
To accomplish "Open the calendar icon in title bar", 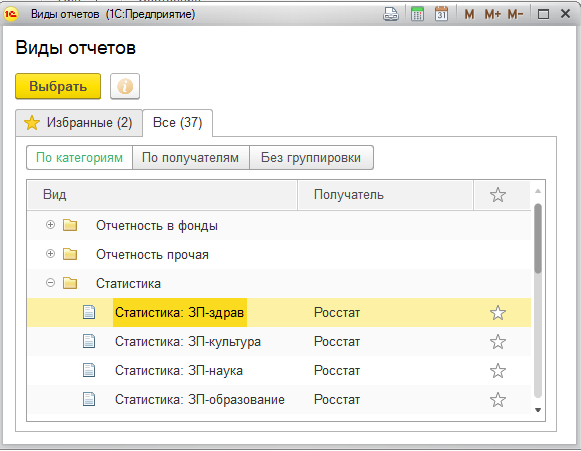I will [x=441, y=14].
